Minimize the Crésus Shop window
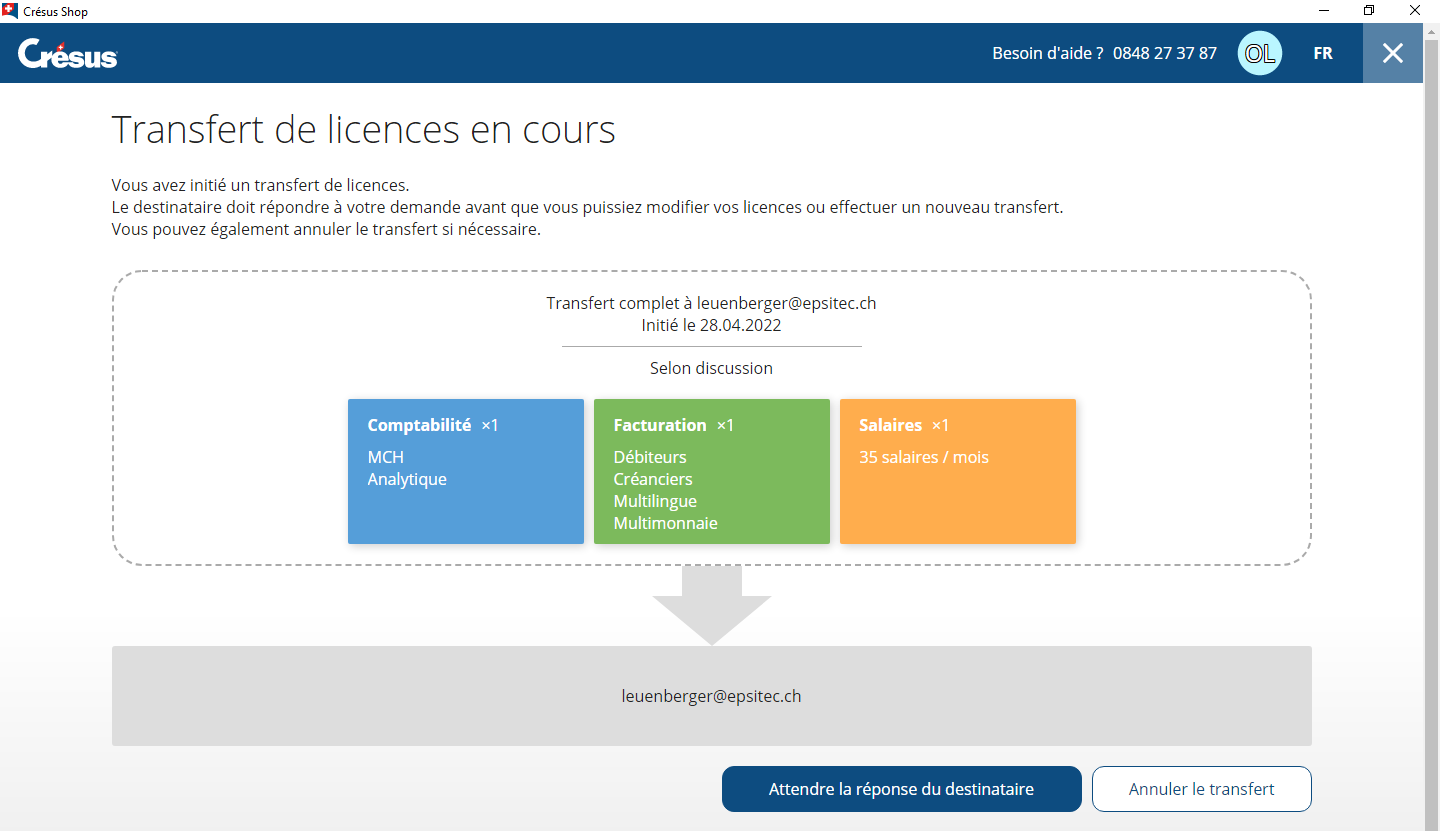This screenshot has height=831, width=1440. (1322, 11)
